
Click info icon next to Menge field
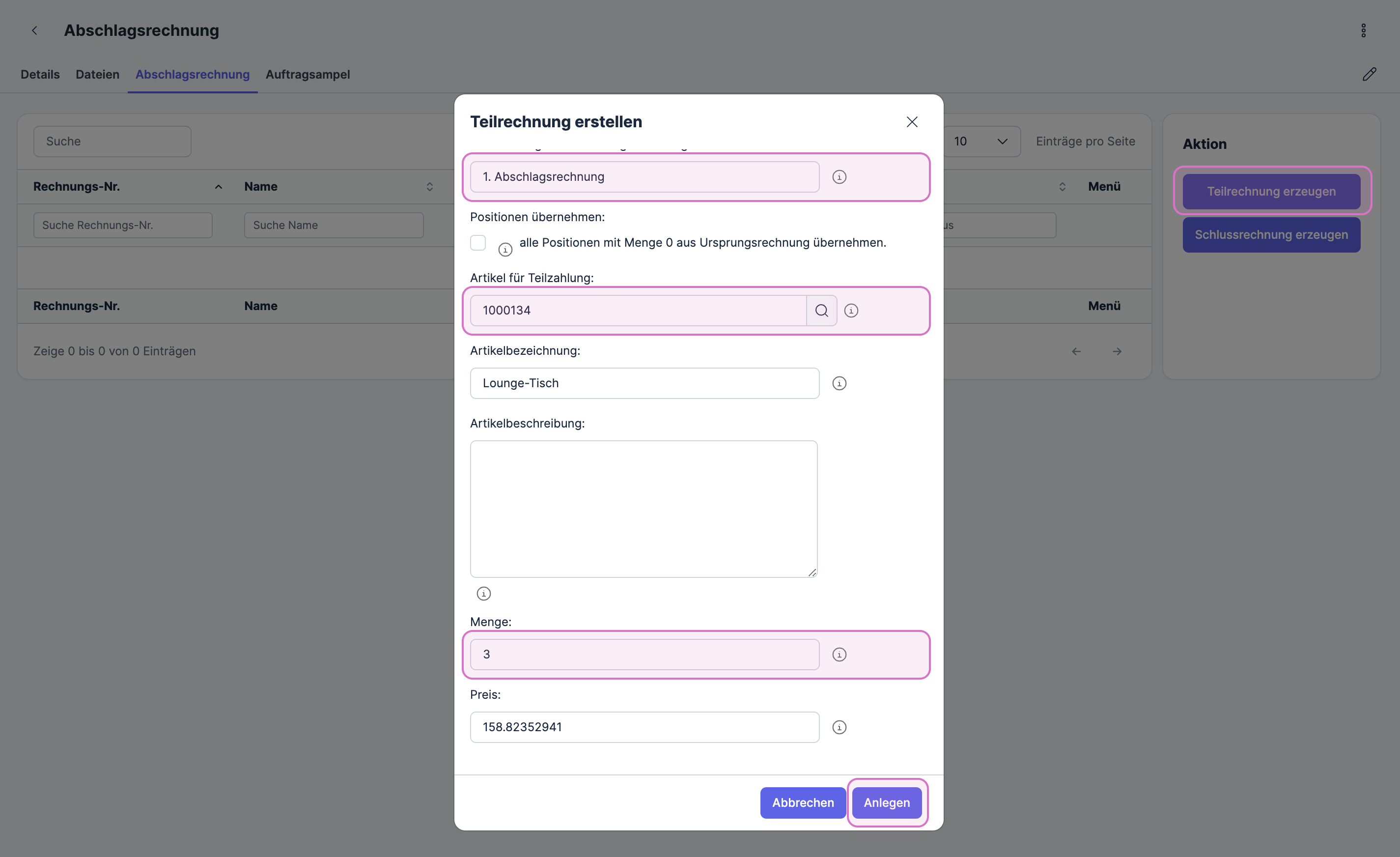coord(839,654)
